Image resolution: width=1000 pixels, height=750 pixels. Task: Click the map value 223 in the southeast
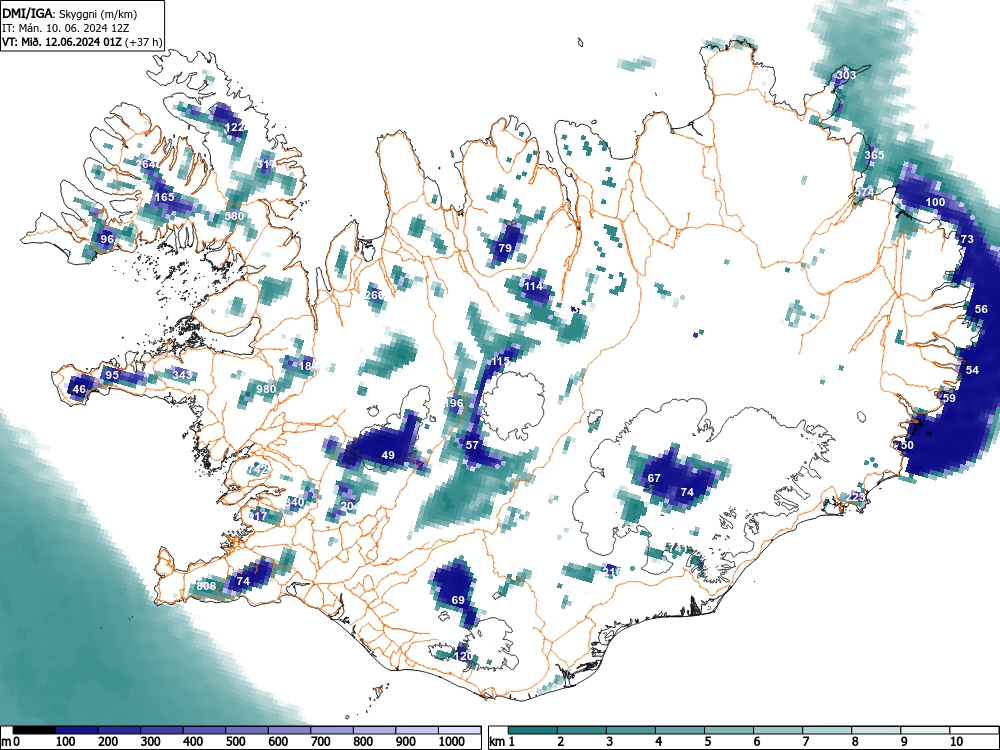click(855, 497)
